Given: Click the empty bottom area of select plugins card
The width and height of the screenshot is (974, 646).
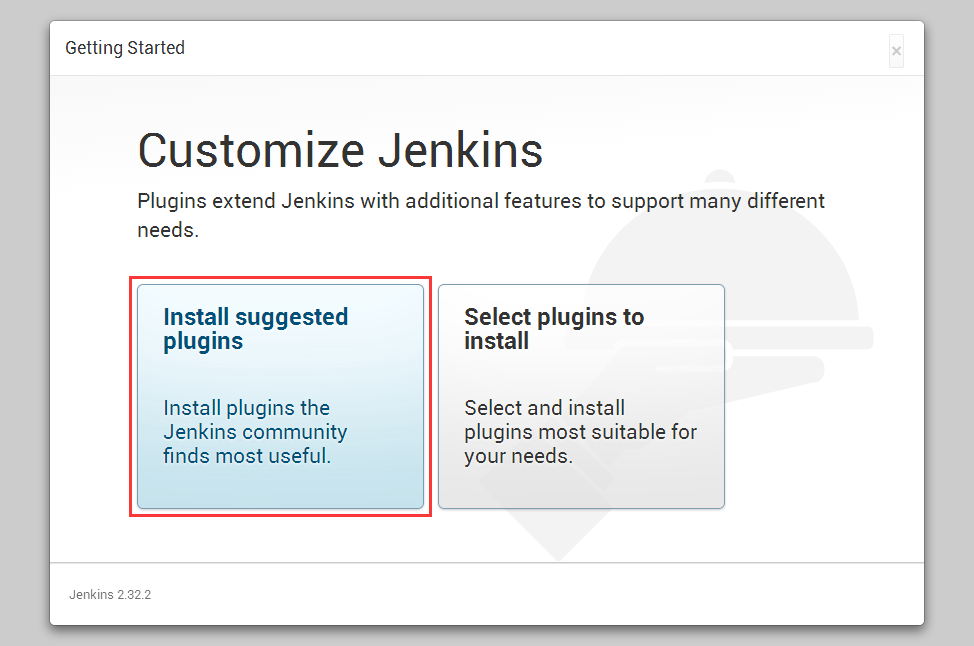Looking at the screenshot, I should [581, 488].
